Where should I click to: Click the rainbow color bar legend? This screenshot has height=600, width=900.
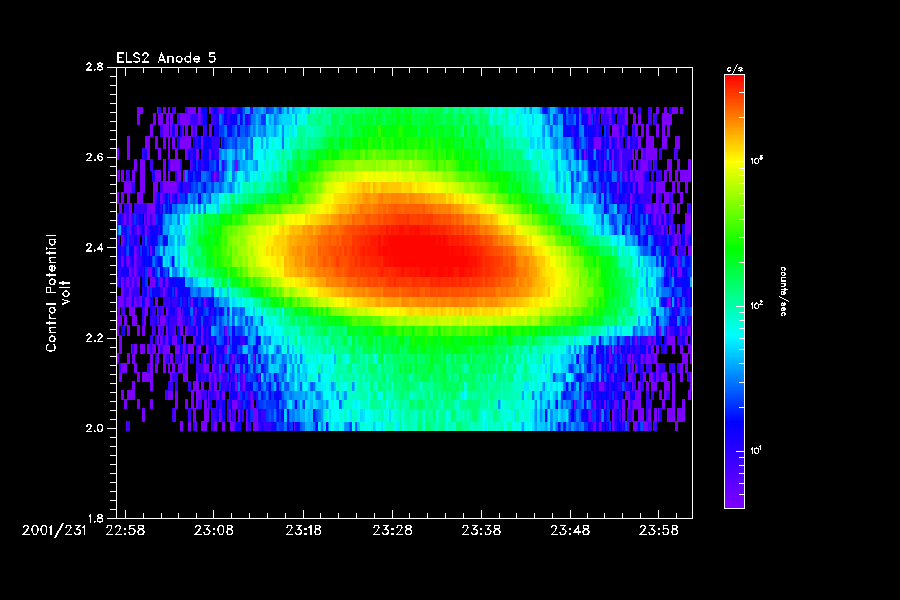click(734, 291)
